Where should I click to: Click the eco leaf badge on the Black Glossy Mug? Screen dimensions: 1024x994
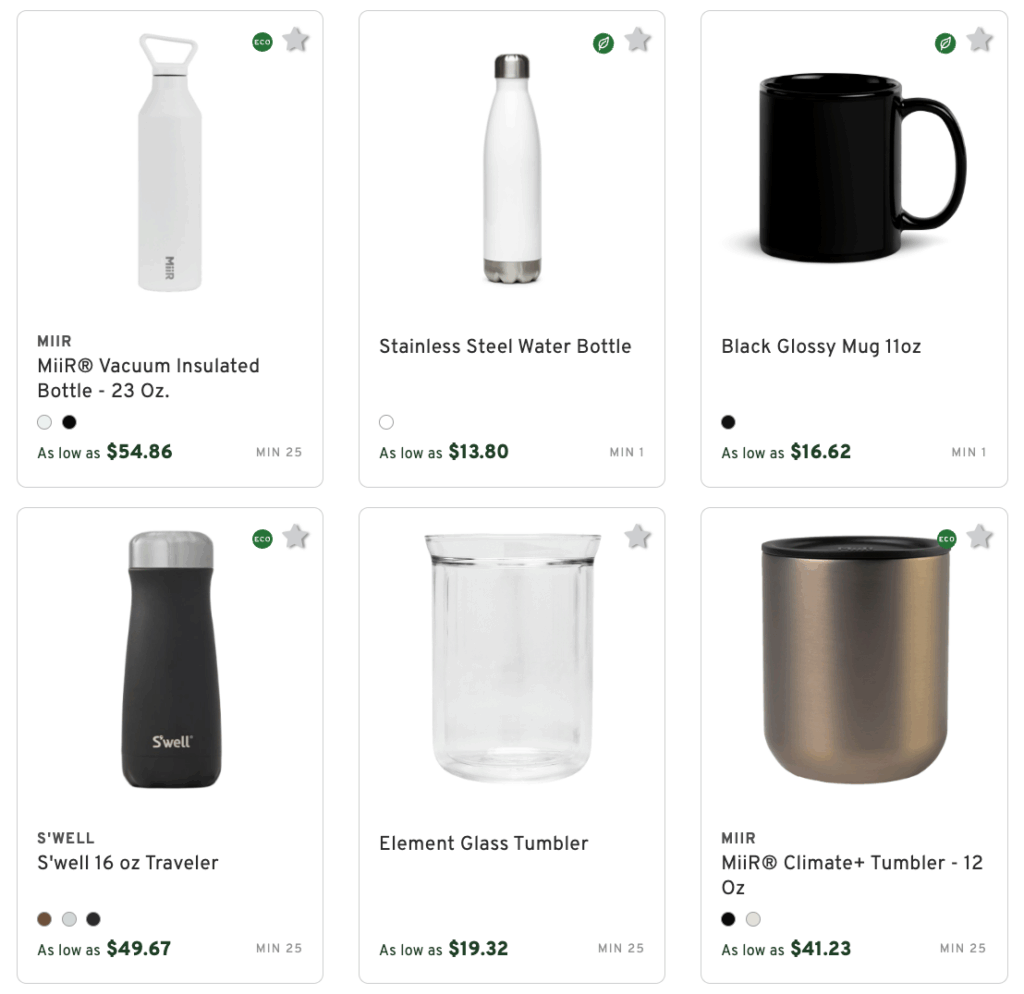tap(945, 44)
